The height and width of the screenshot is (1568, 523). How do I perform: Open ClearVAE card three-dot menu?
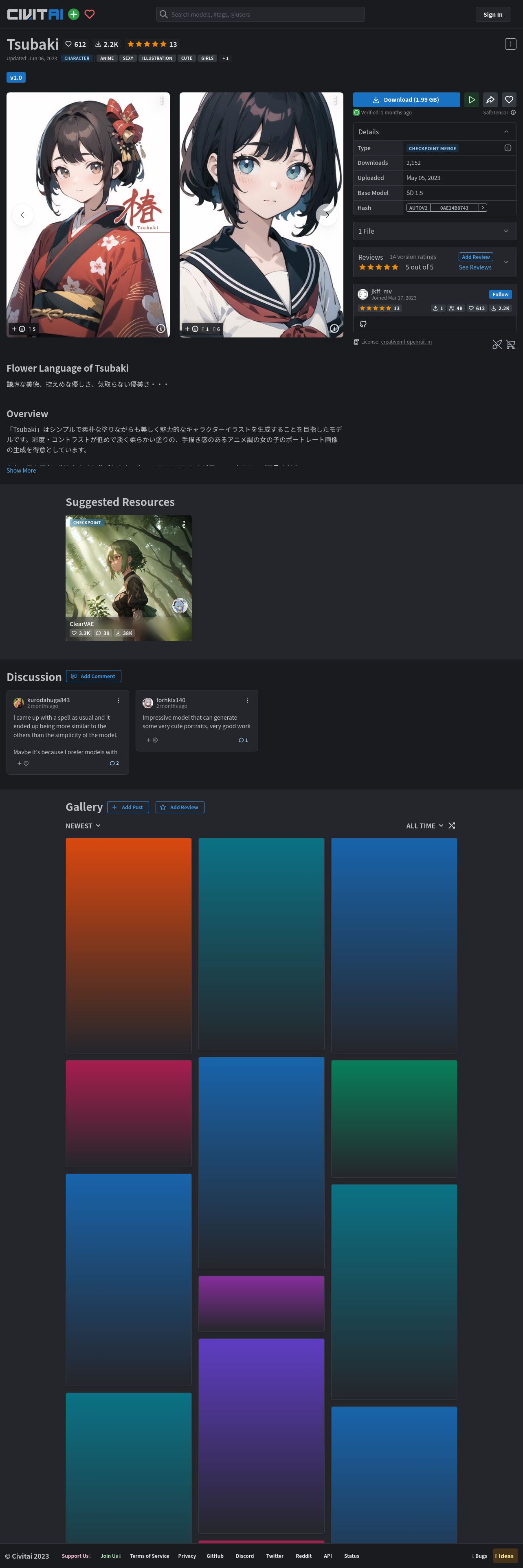click(x=183, y=524)
